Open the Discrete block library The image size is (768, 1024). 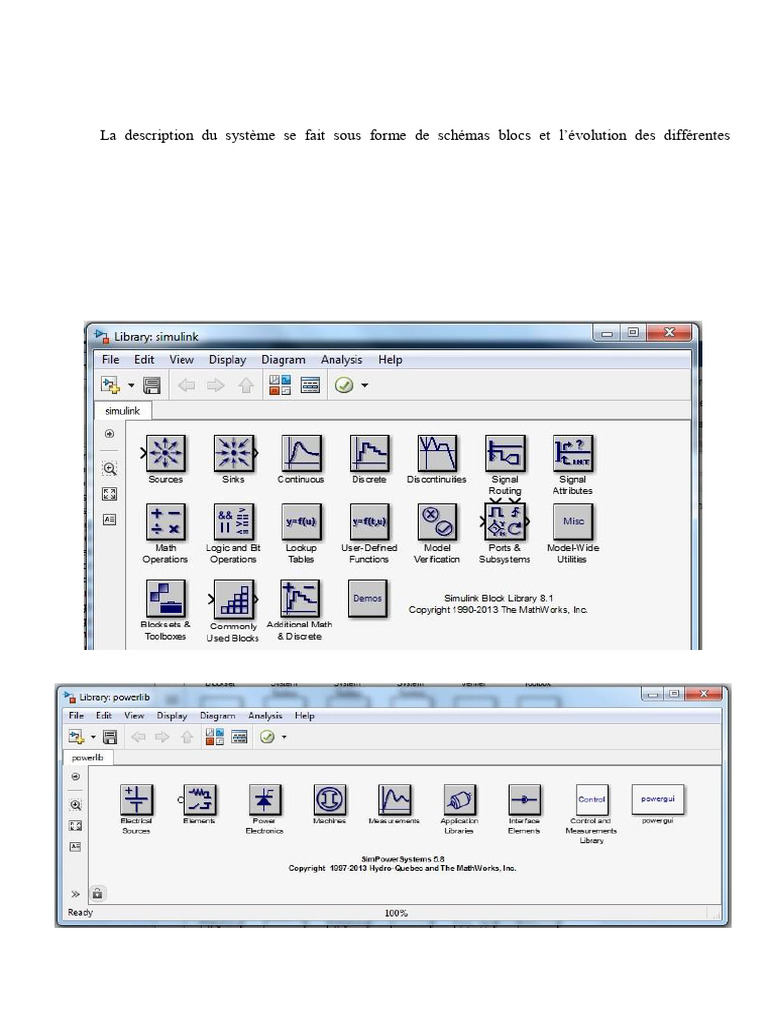370,453
